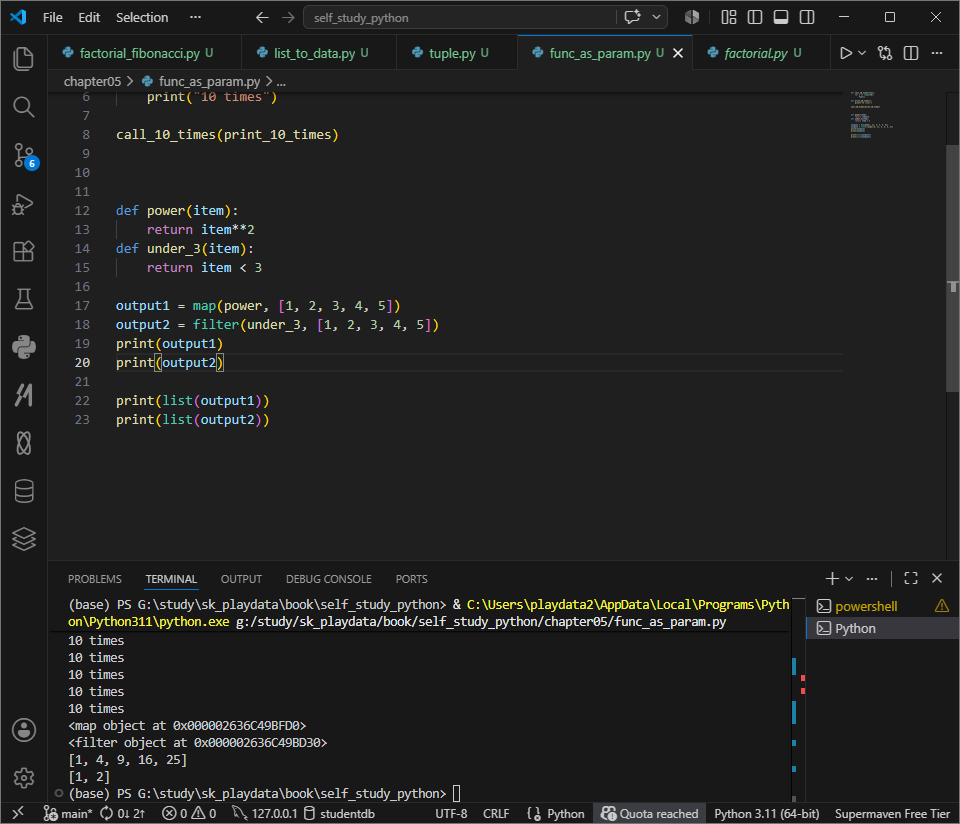
Task: Split the editor right
Action: tap(911, 53)
